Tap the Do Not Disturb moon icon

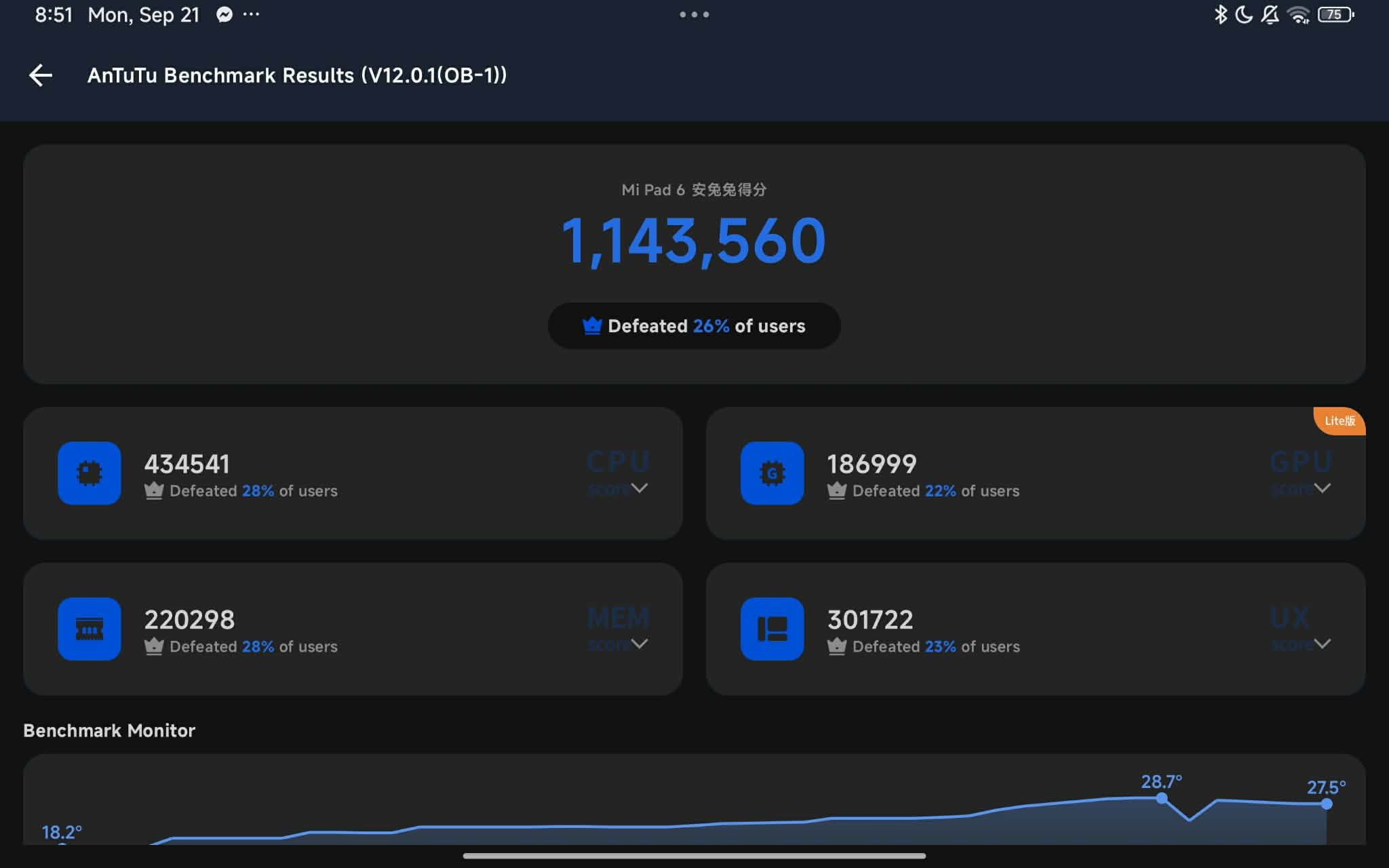1244,14
